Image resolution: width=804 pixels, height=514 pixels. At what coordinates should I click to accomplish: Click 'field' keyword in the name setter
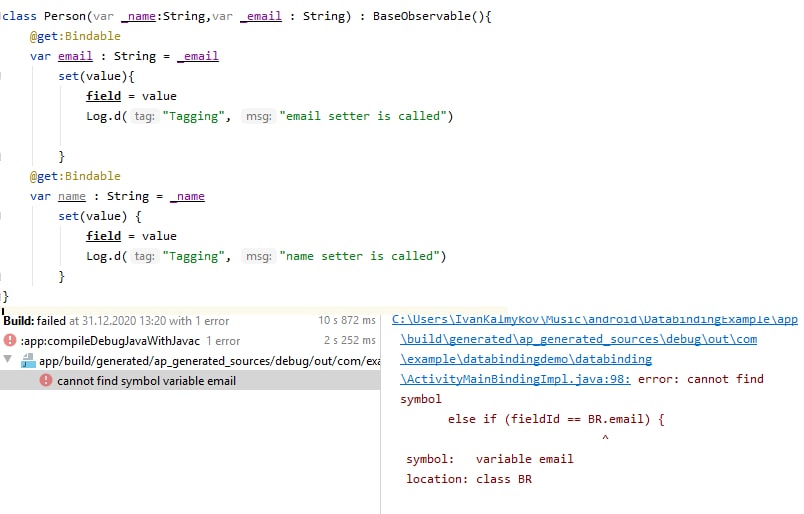[x=104, y=236]
